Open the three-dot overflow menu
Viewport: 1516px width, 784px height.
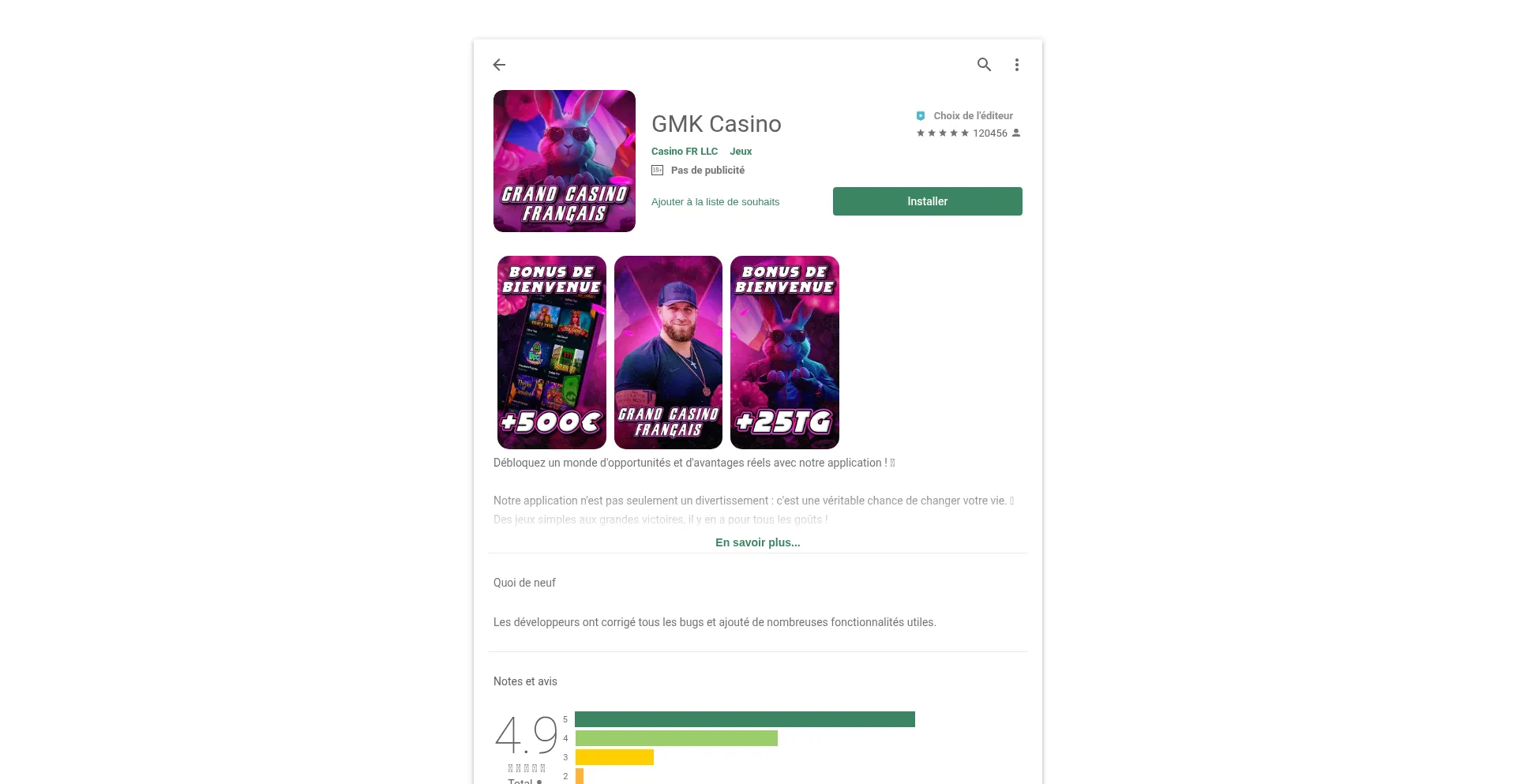click(x=1017, y=65)
